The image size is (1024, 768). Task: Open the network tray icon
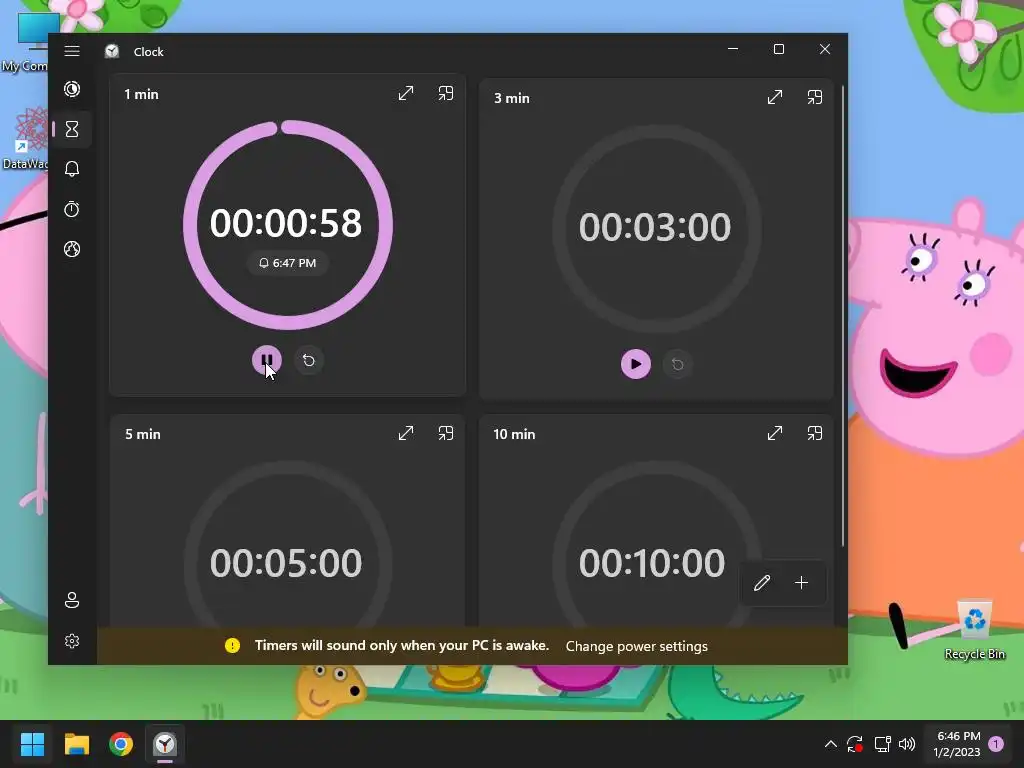(882, 744)
